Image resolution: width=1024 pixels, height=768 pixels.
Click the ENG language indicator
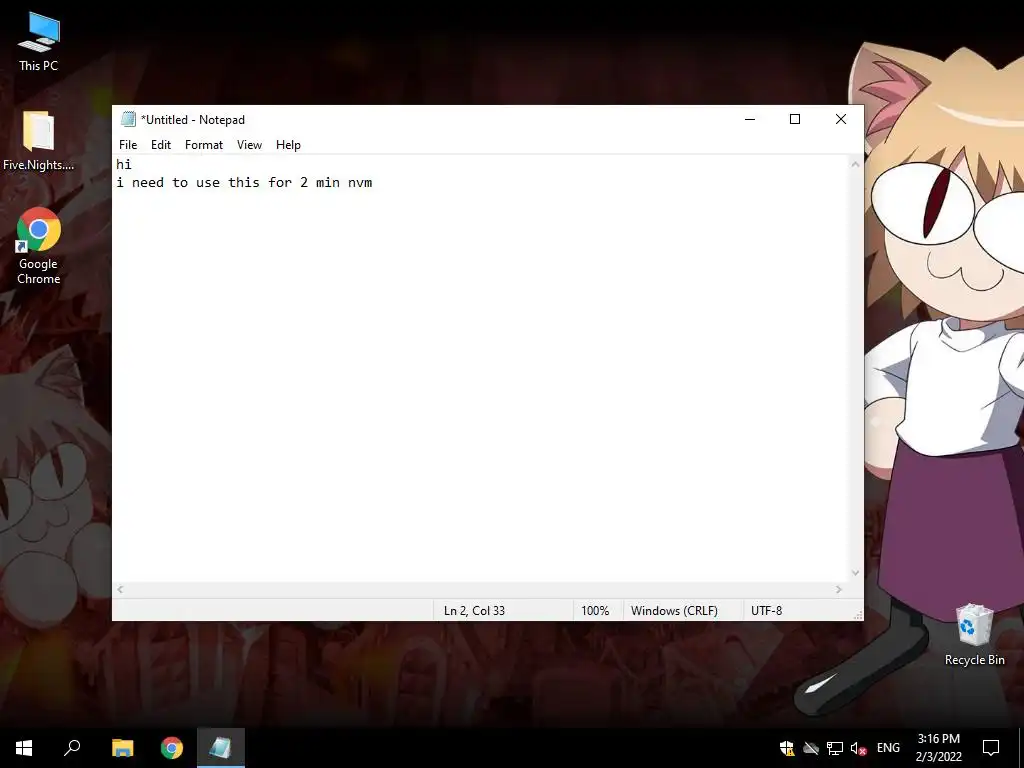[x=888, y=748]
